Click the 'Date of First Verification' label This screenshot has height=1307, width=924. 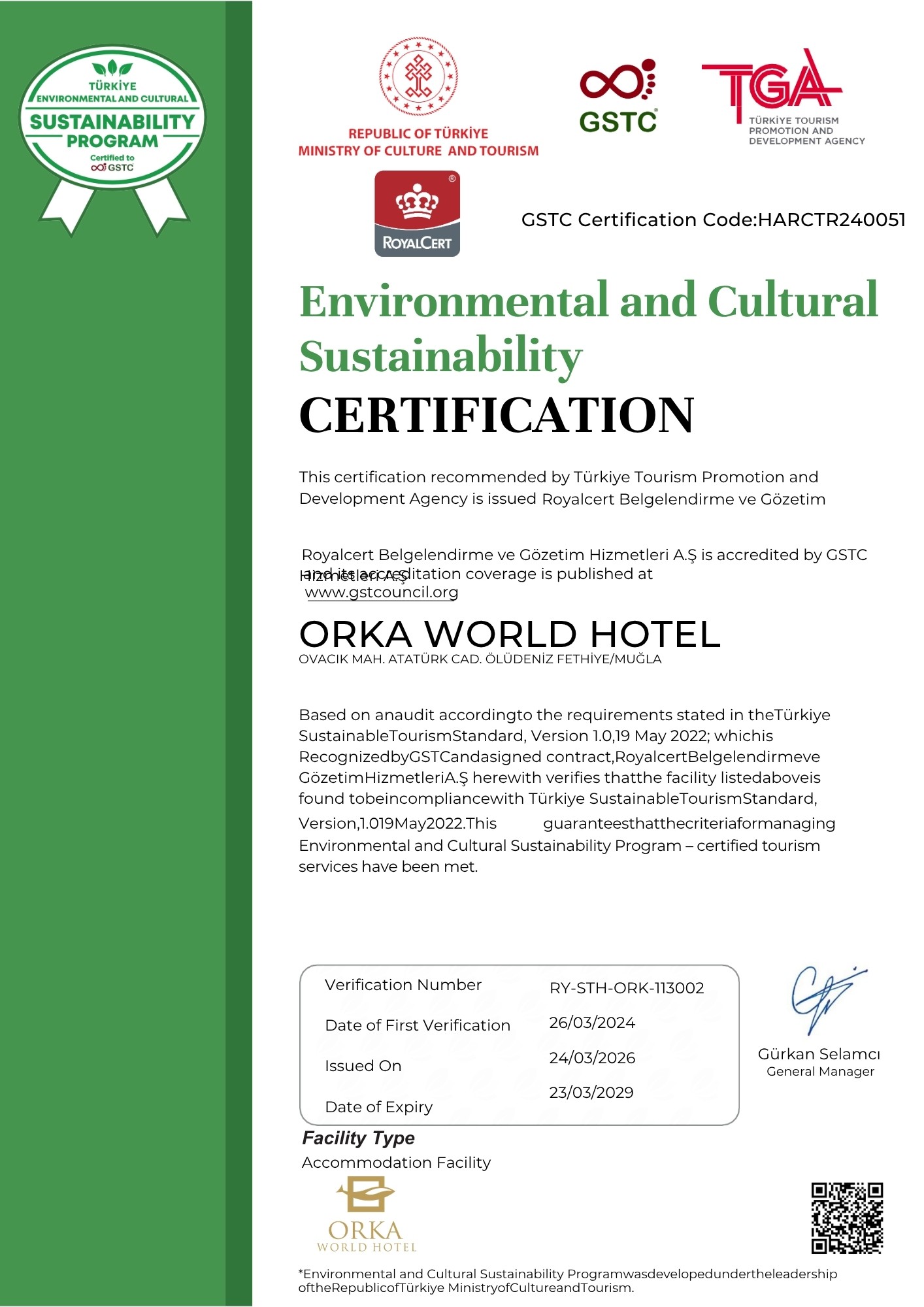418,1025
